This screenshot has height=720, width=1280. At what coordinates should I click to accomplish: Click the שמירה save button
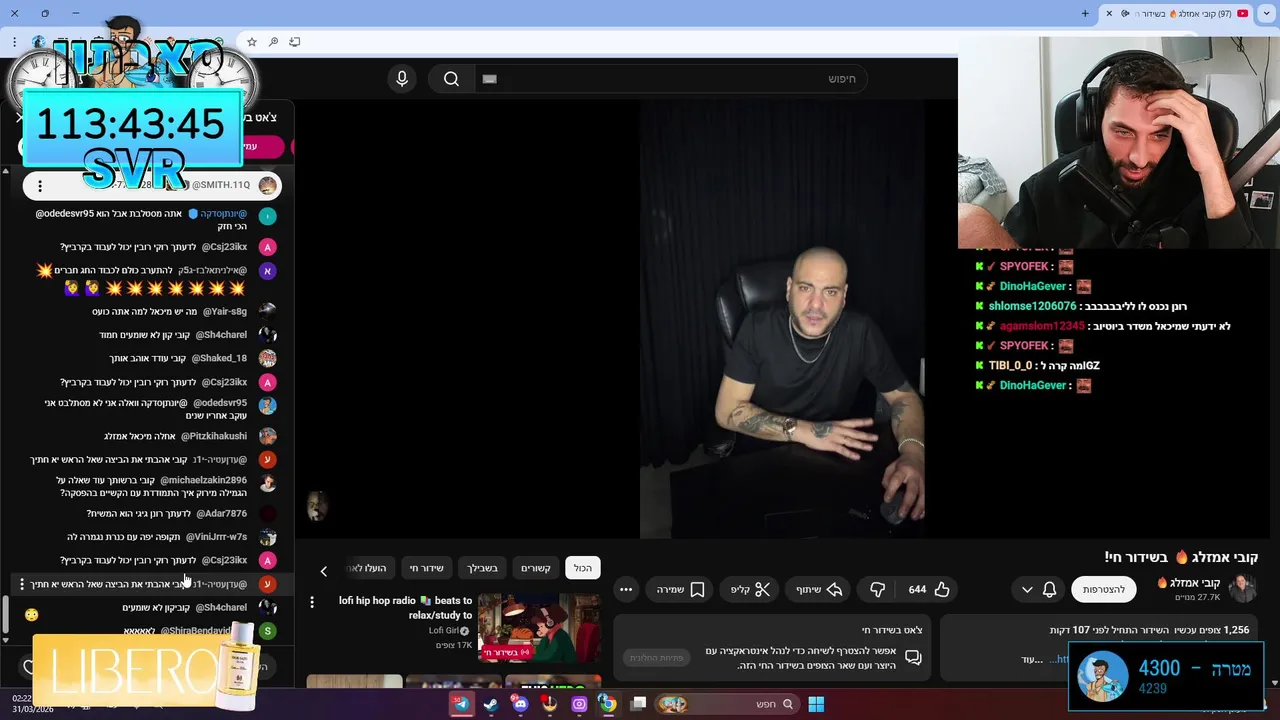681,590
